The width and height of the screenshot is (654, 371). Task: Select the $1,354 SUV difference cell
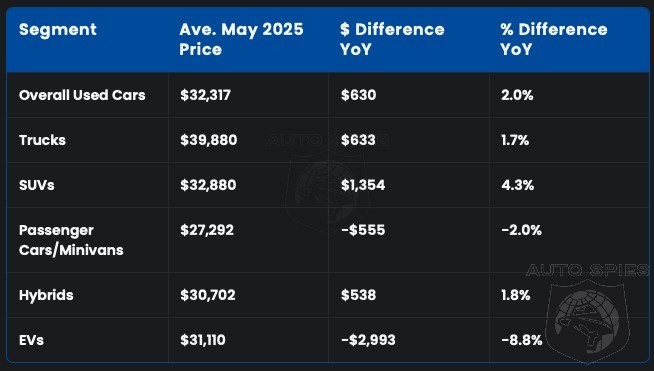[x=363, y=185]
